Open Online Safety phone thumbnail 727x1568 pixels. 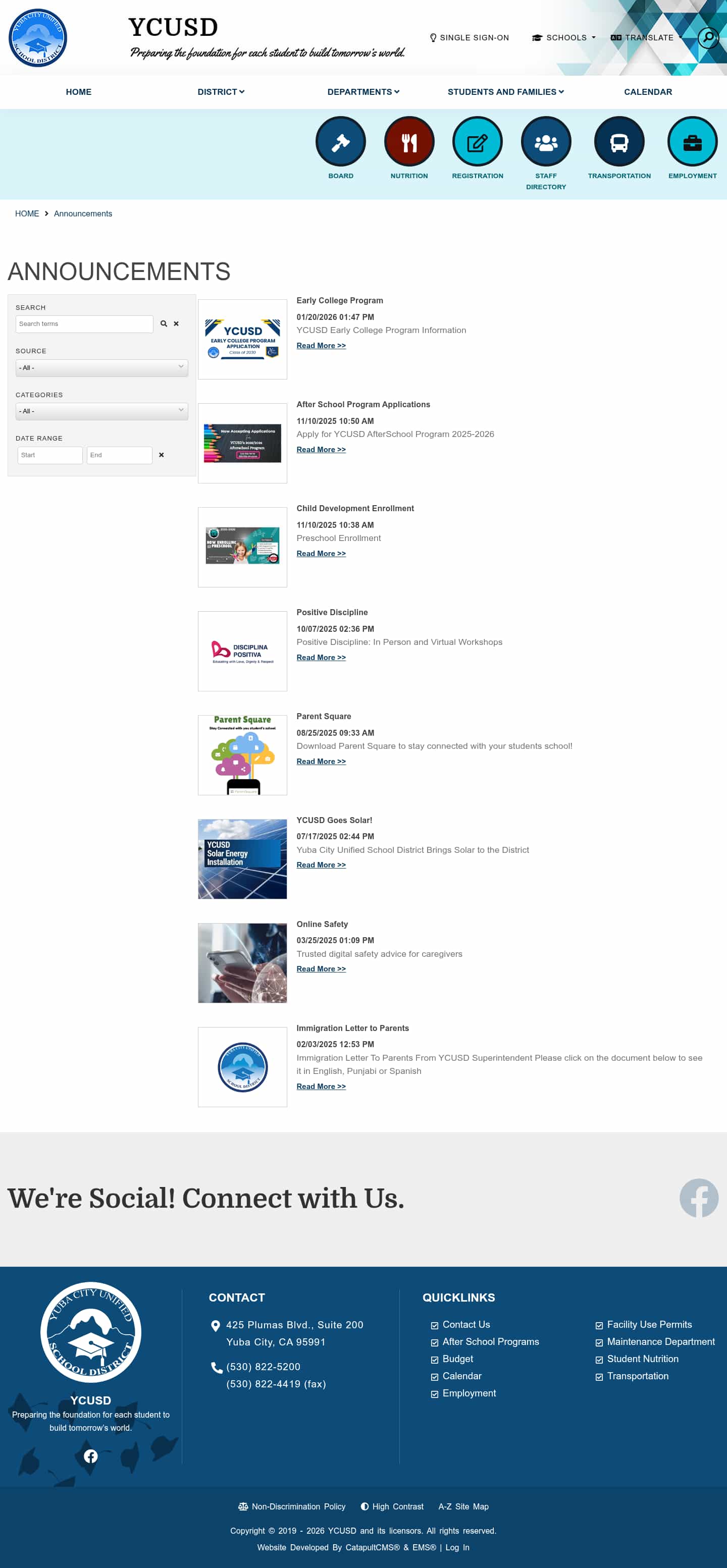(x=242, y=963)
